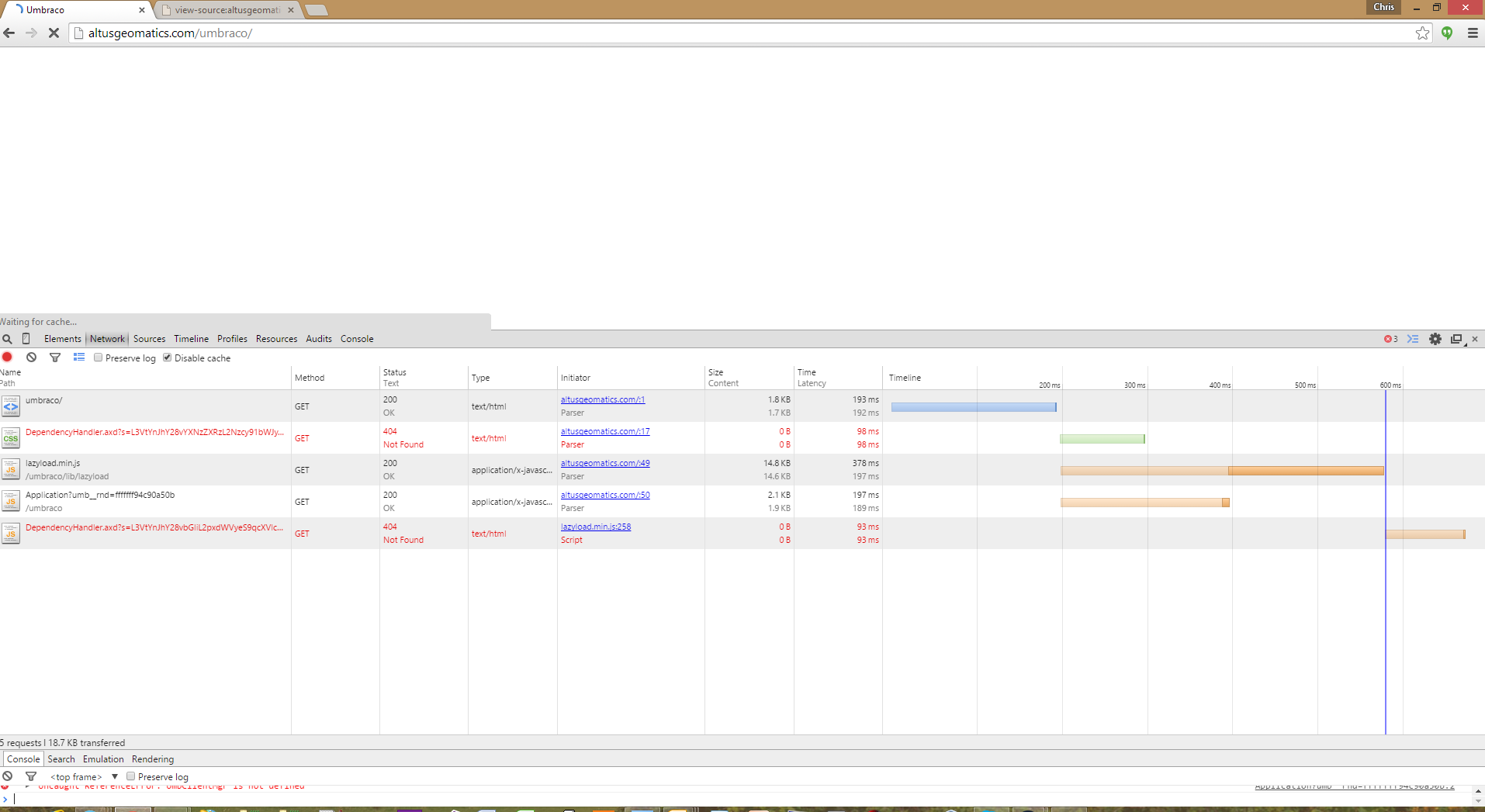Stop loading the page
The image size is (1485, 812).
54,33
